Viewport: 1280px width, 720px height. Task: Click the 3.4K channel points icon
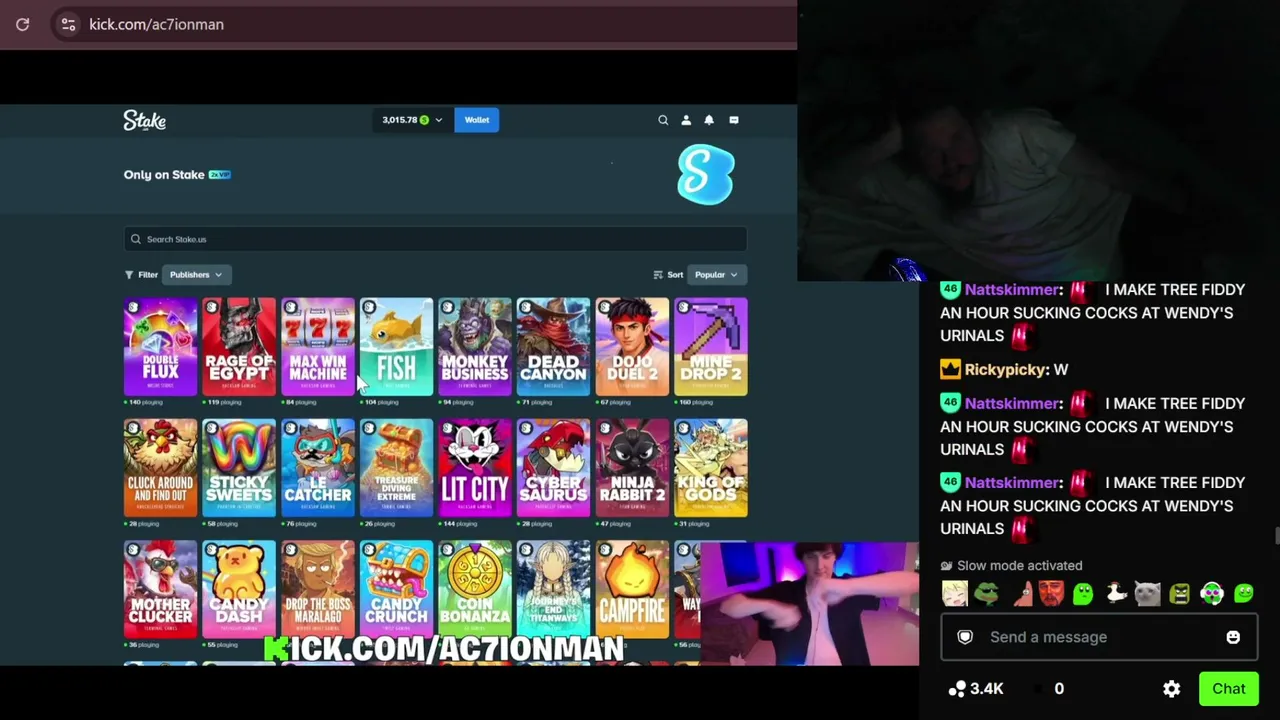(x=958, y=689)
